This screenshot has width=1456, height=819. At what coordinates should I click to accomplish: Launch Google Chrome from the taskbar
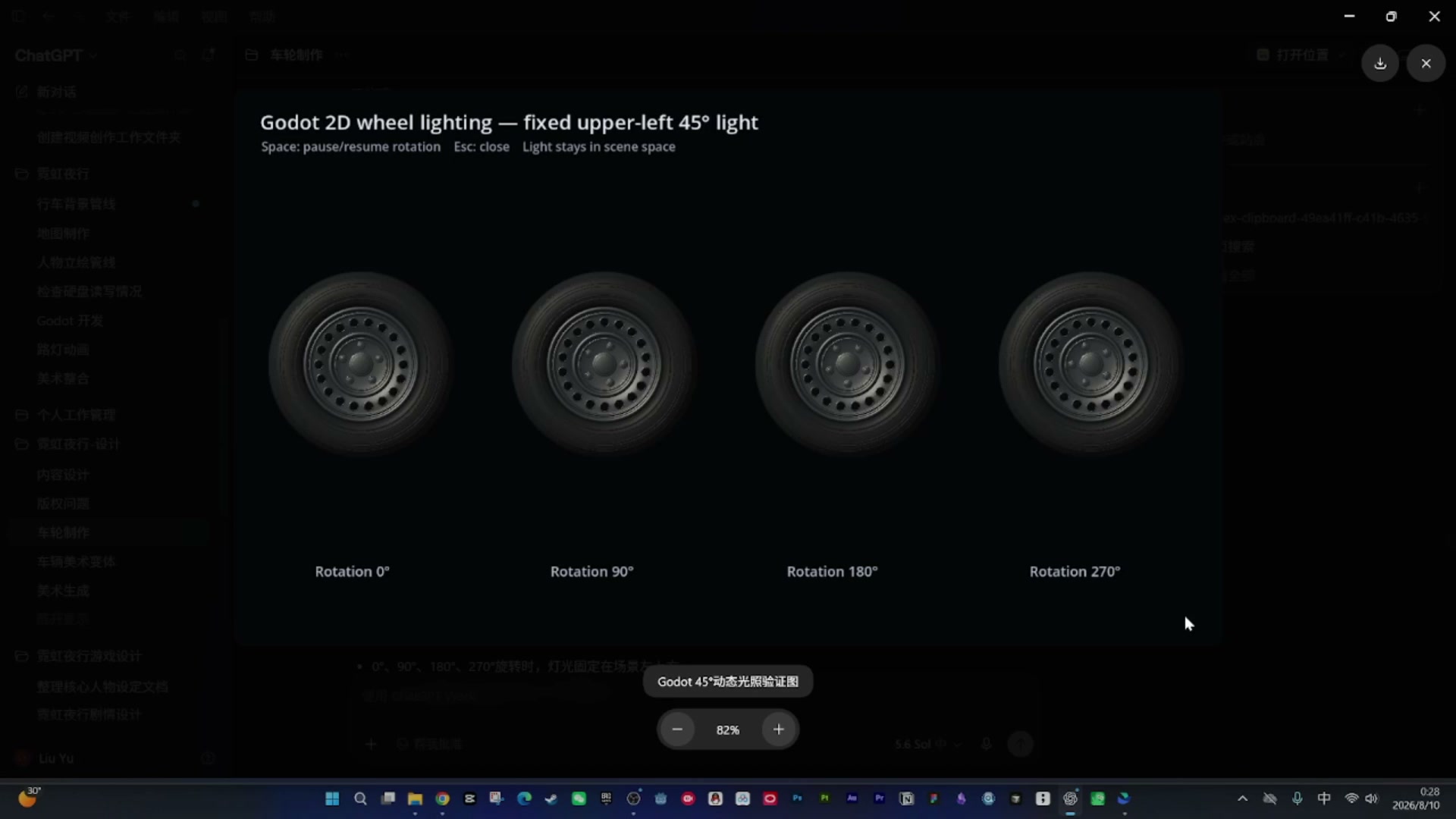tap(442, 799)
